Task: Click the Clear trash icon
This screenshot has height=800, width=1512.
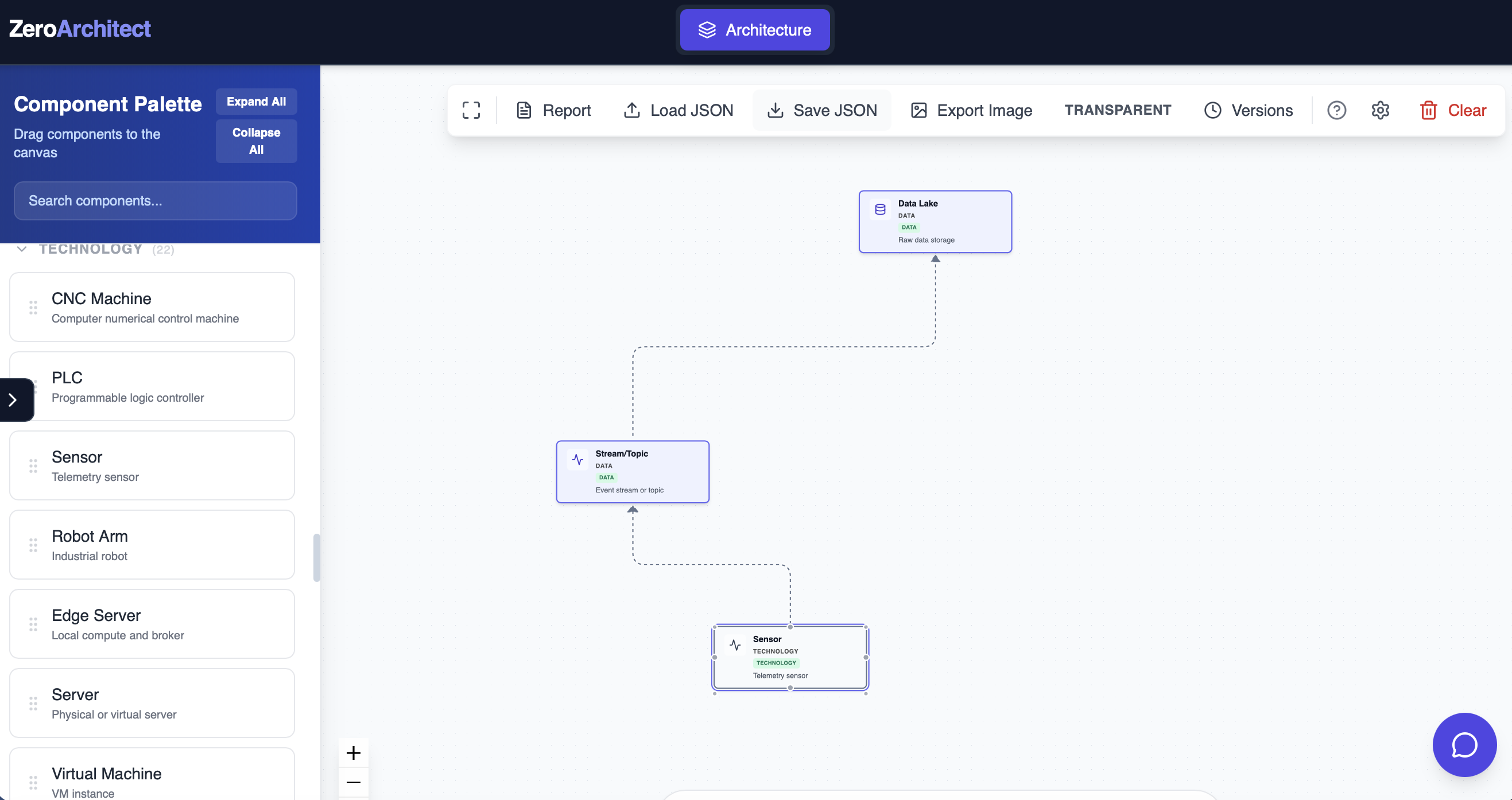Action: point(1429,110)
